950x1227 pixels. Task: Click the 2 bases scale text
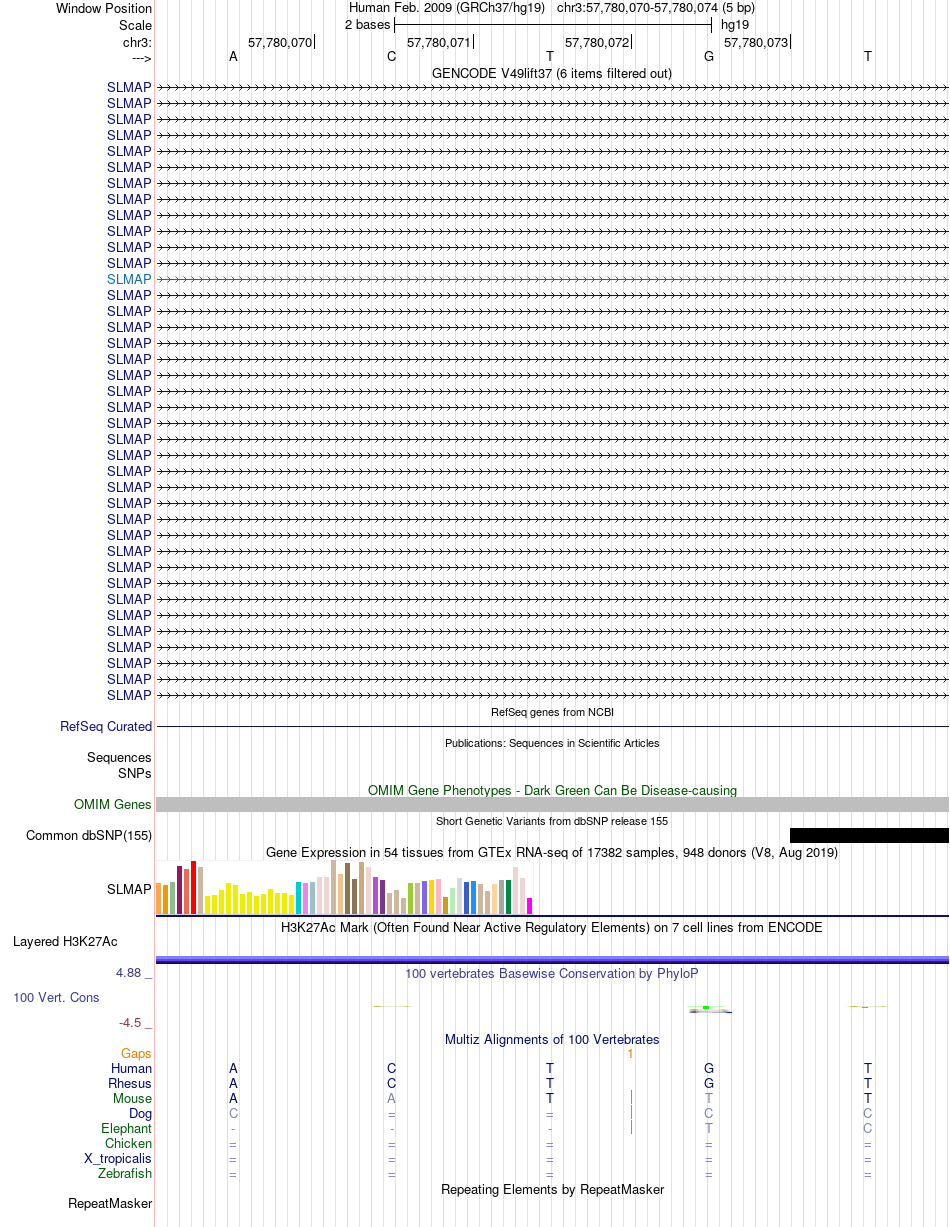tap(367, 24)
